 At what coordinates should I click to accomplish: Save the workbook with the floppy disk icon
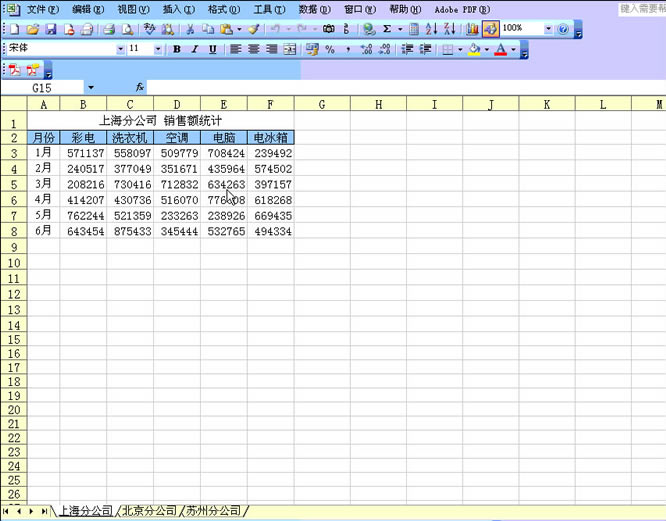(51, 29)
